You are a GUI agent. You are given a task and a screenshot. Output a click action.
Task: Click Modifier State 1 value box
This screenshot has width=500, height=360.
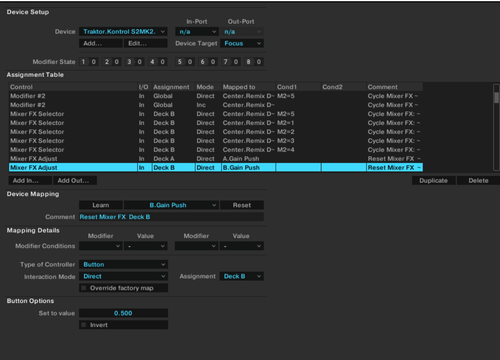click(94, 62)
